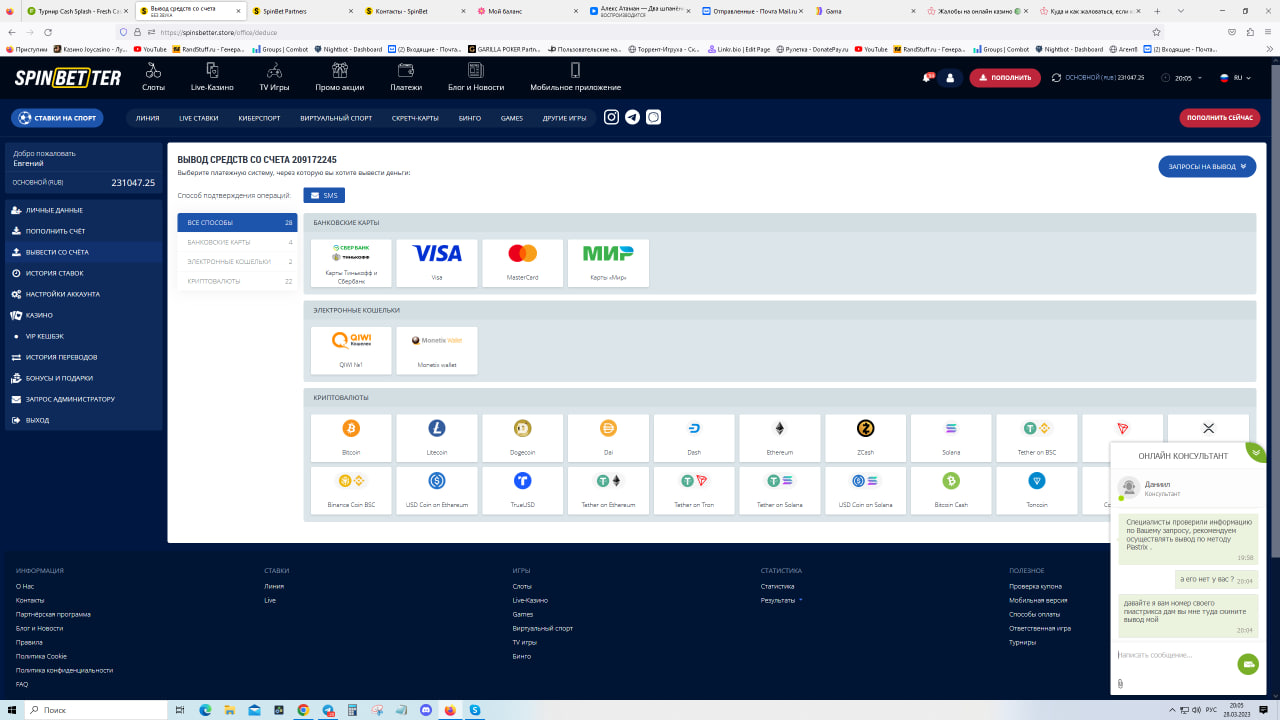Image resolution: width=1280 pixels, height=720 pixels.
Task: Click the 'Ставки на спорт' button
Action: click(x=57, y=118)
